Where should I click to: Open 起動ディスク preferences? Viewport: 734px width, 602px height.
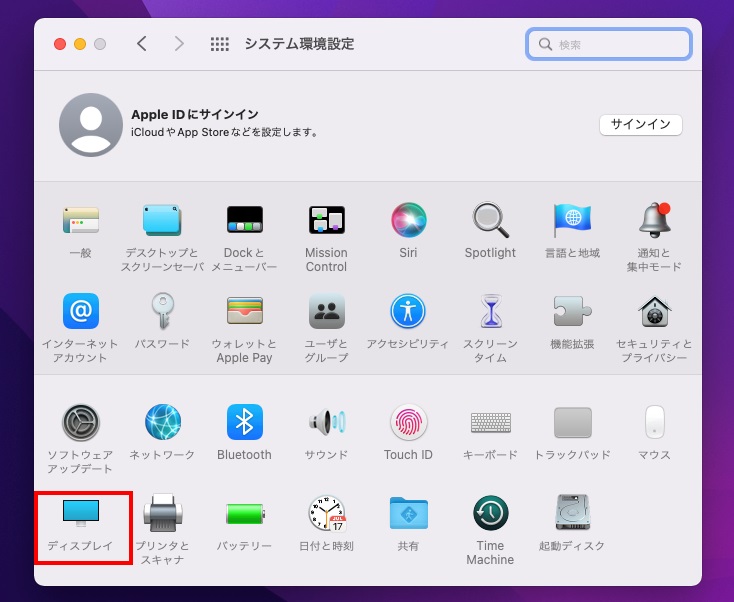point(572,513)
